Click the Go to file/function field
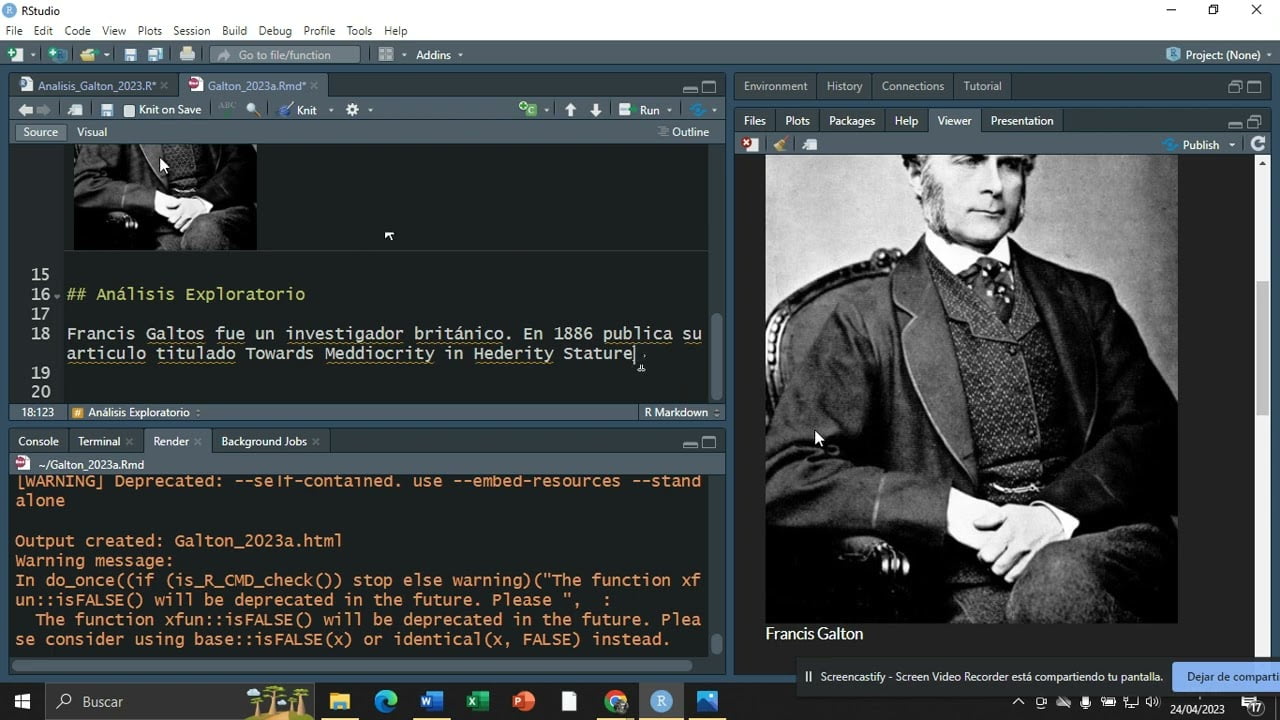1280x720 pixels. coord(285,55)
